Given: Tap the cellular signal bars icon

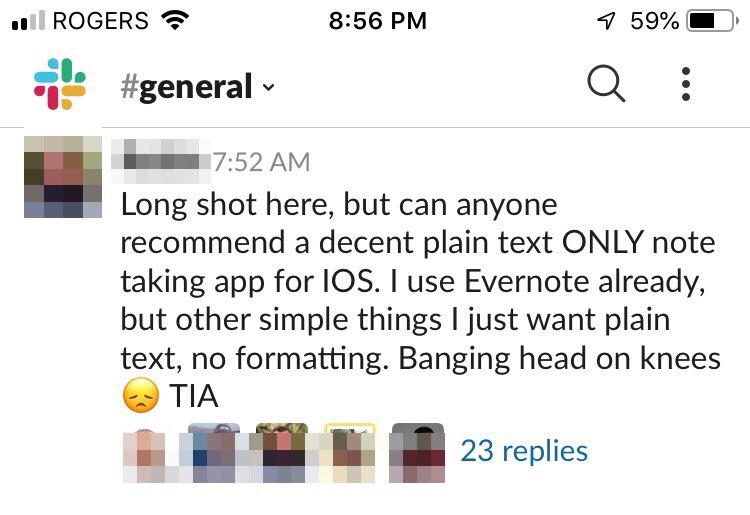Looking at the screenshot, I should click(28, 21).
